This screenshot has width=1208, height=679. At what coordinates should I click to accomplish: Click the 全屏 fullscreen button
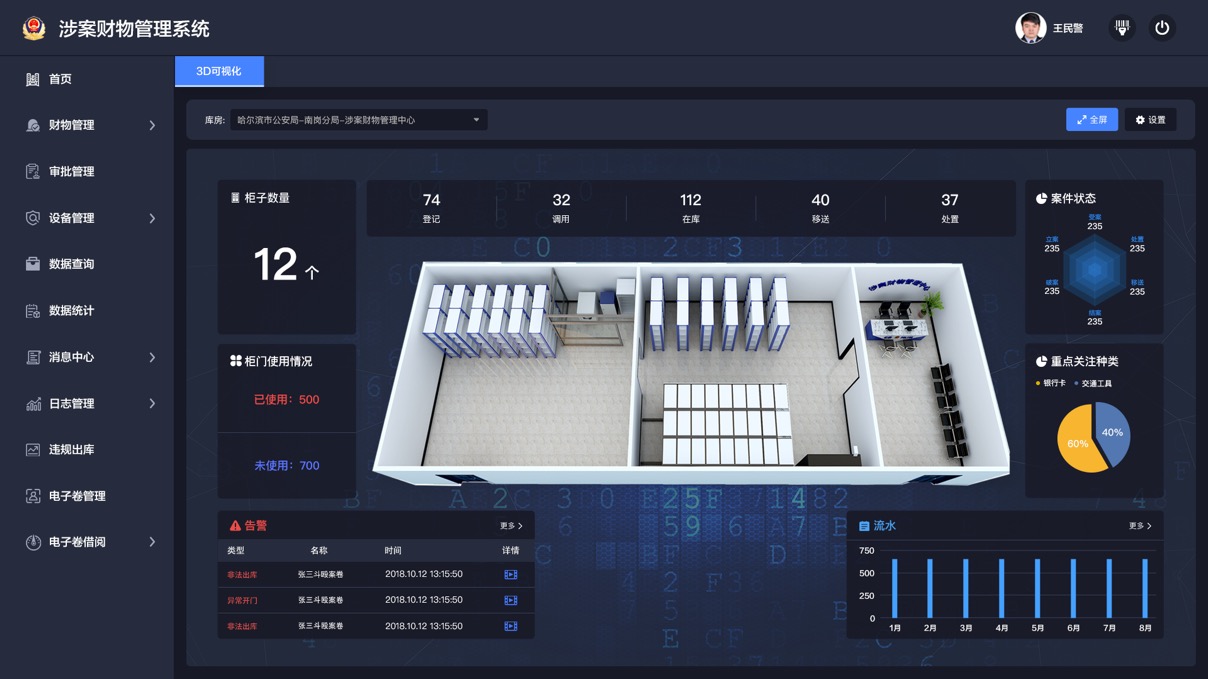[x=1091, y=120]
